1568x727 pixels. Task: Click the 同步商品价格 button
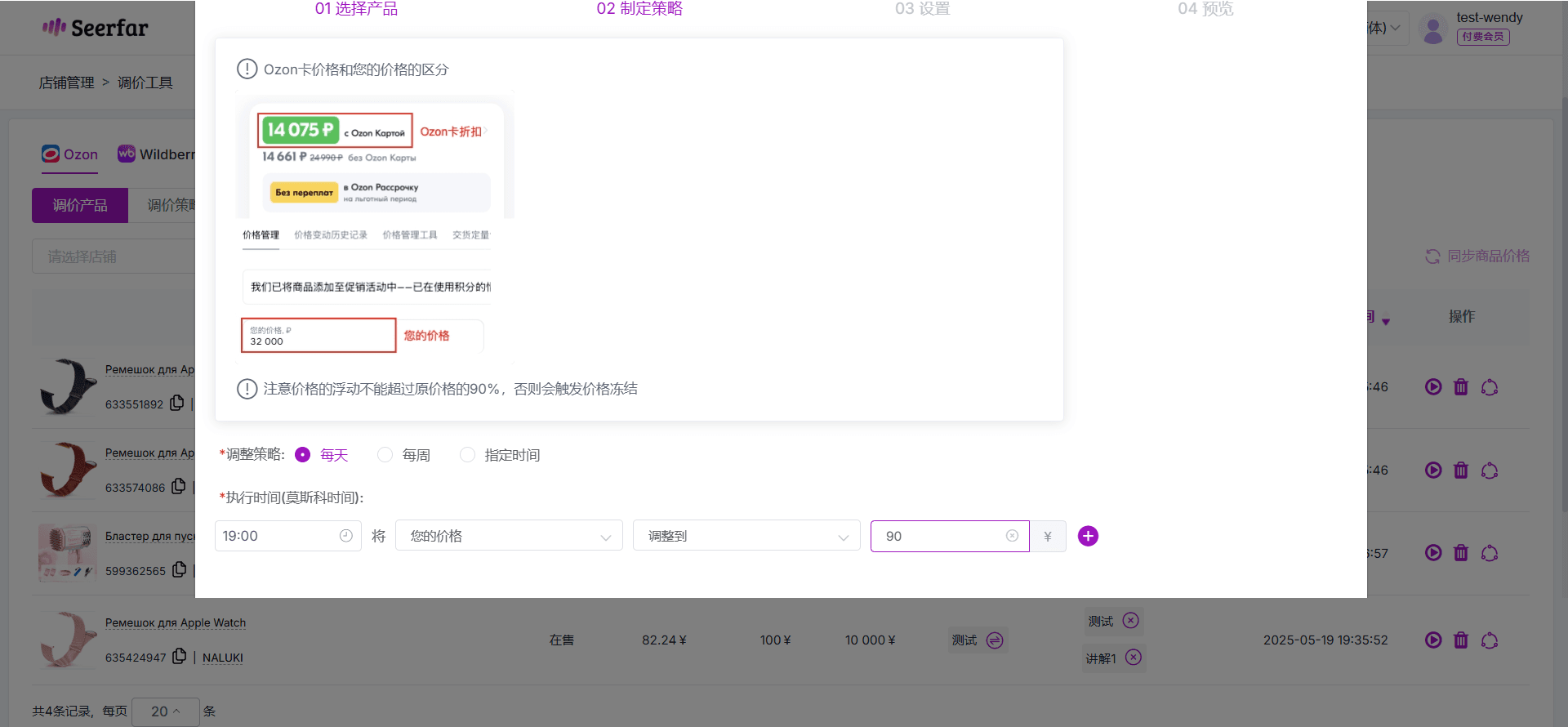1477,256
